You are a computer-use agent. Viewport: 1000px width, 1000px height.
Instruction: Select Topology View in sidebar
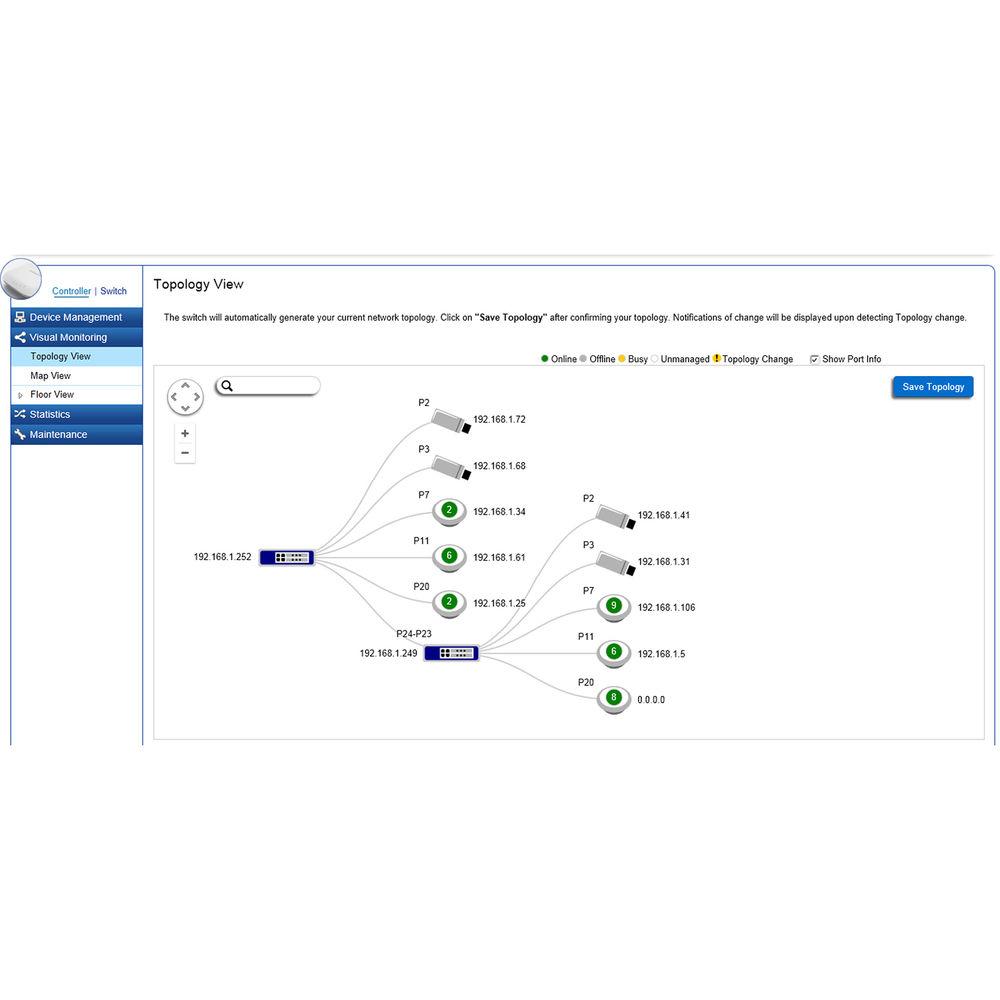point(60,356)
